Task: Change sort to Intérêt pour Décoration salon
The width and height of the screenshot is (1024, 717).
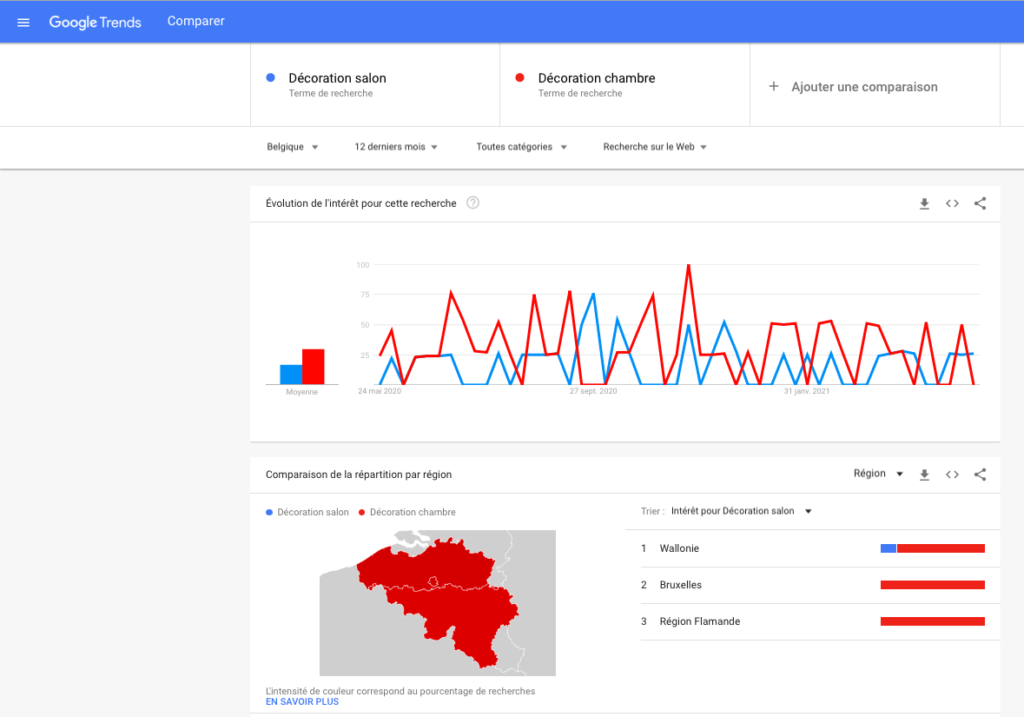Action: click(742, 510)
